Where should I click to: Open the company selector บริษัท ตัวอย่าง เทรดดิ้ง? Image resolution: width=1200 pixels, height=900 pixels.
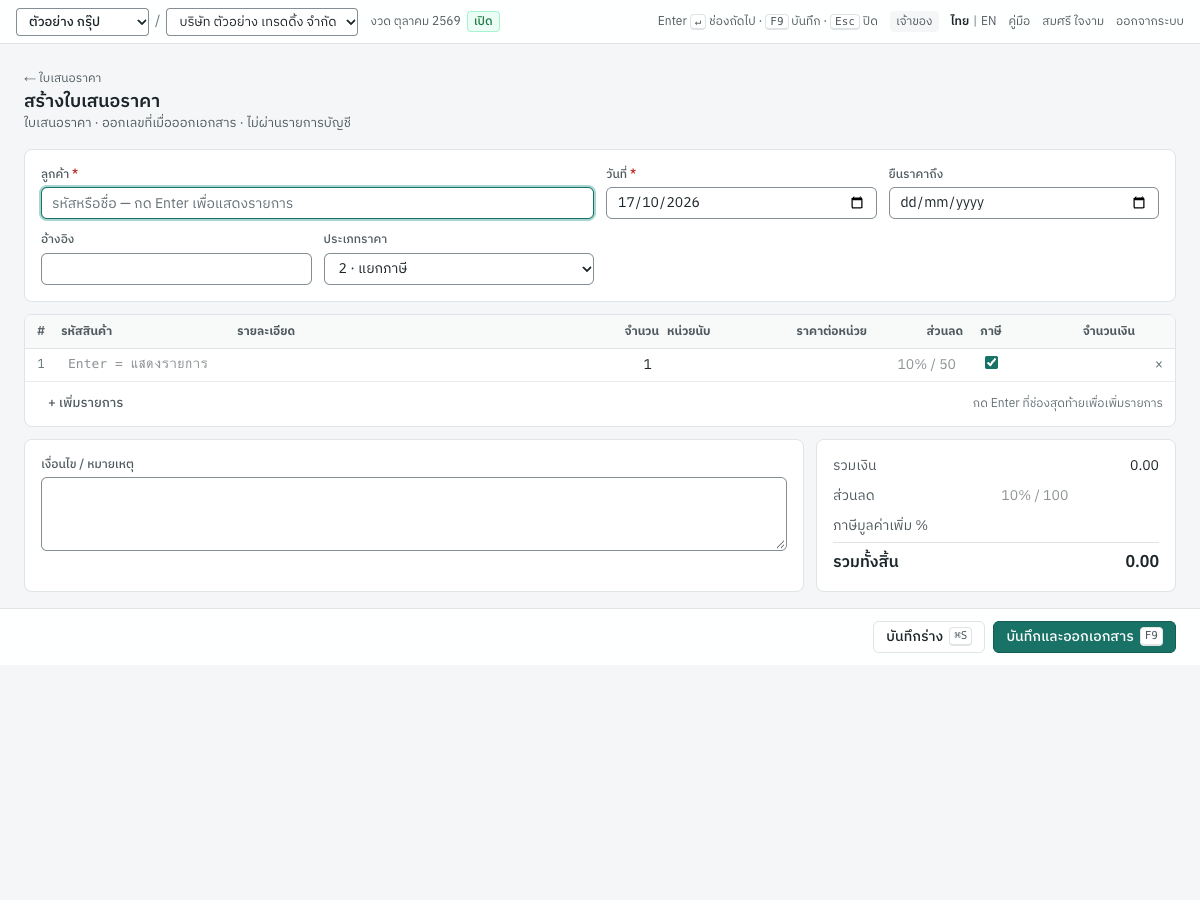point(262,22)
